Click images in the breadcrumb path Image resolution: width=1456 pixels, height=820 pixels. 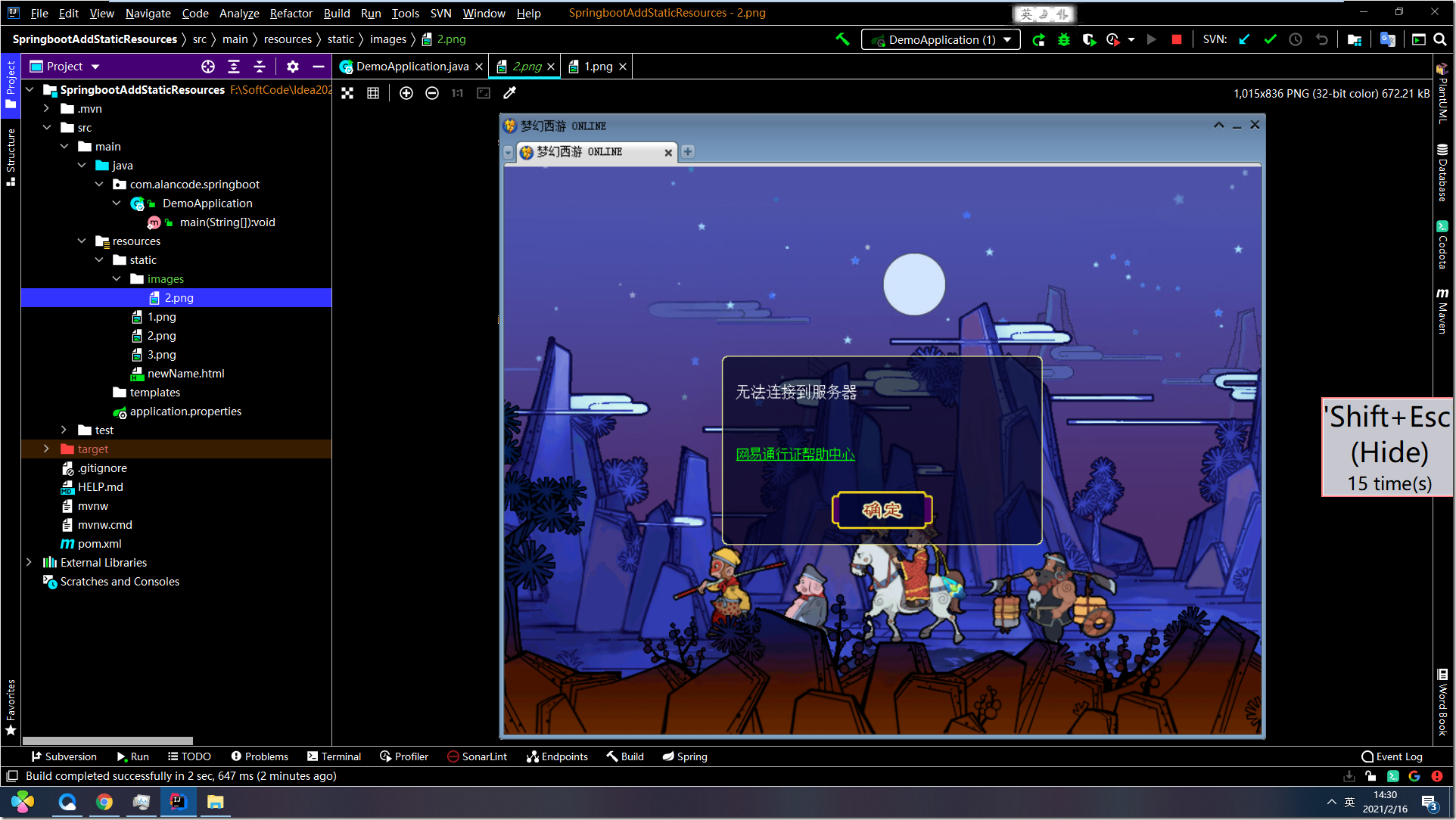click(388, 39)
